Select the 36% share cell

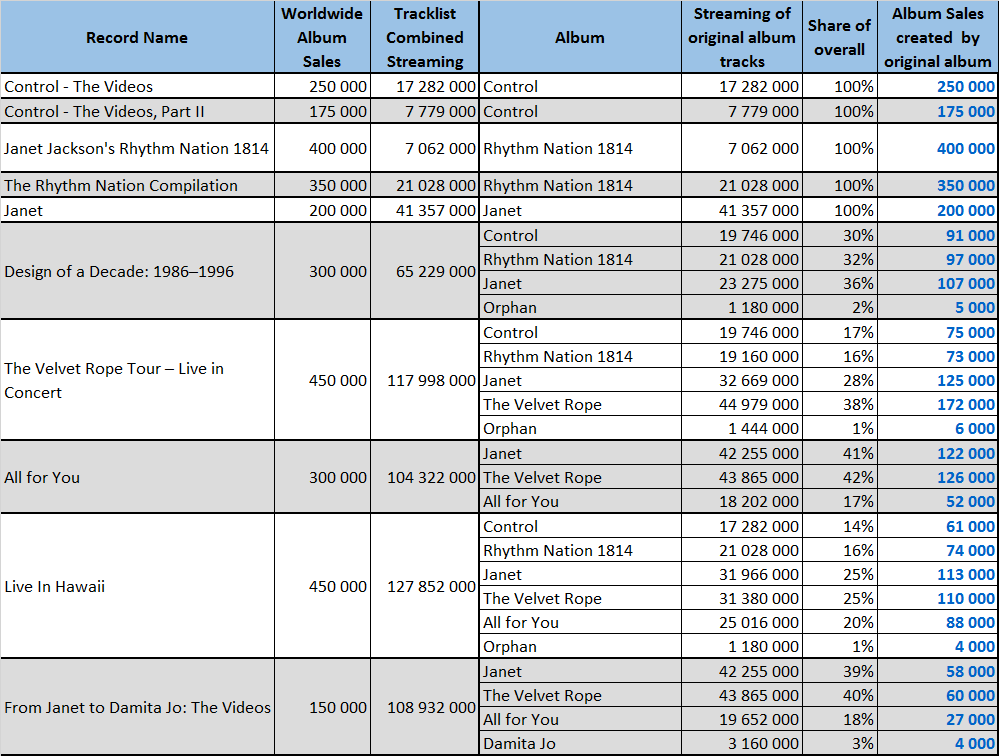[840, 283]
